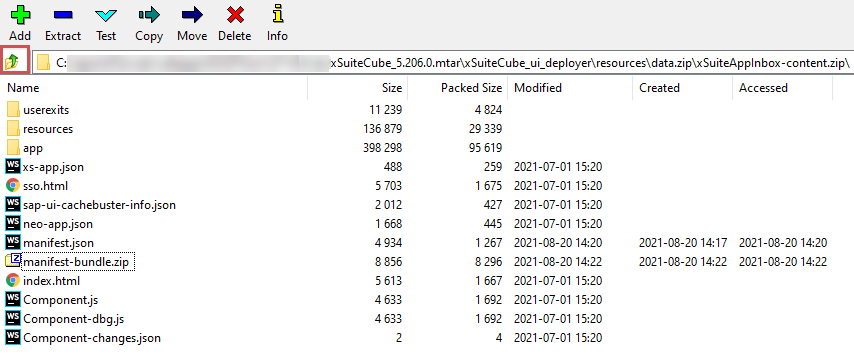854x362 pixels.
Task: Click the Copy toolbar icon
Action: click(x=149, y=14)
